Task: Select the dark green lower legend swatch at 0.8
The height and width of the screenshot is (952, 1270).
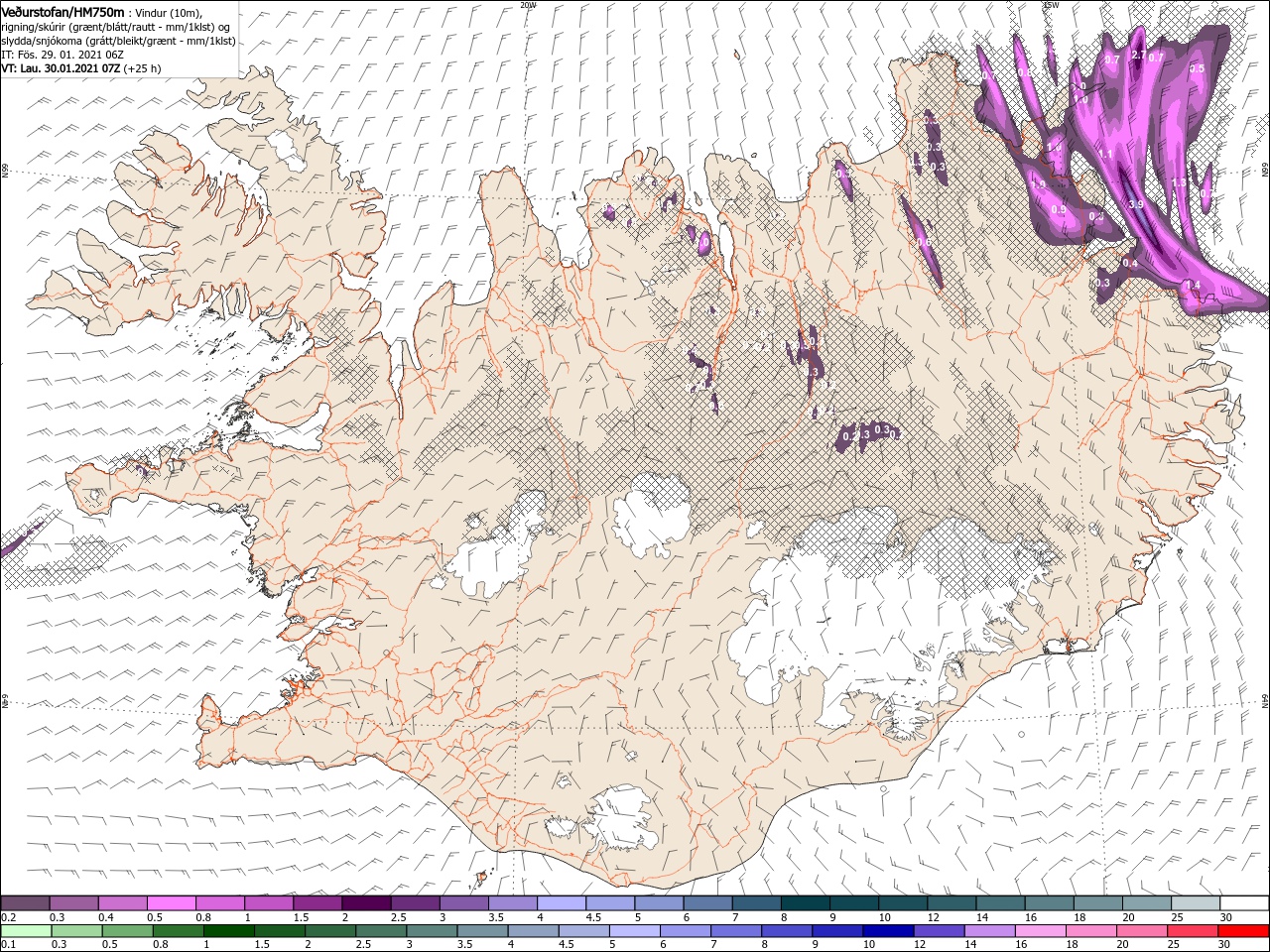Action: coord(178,931)
